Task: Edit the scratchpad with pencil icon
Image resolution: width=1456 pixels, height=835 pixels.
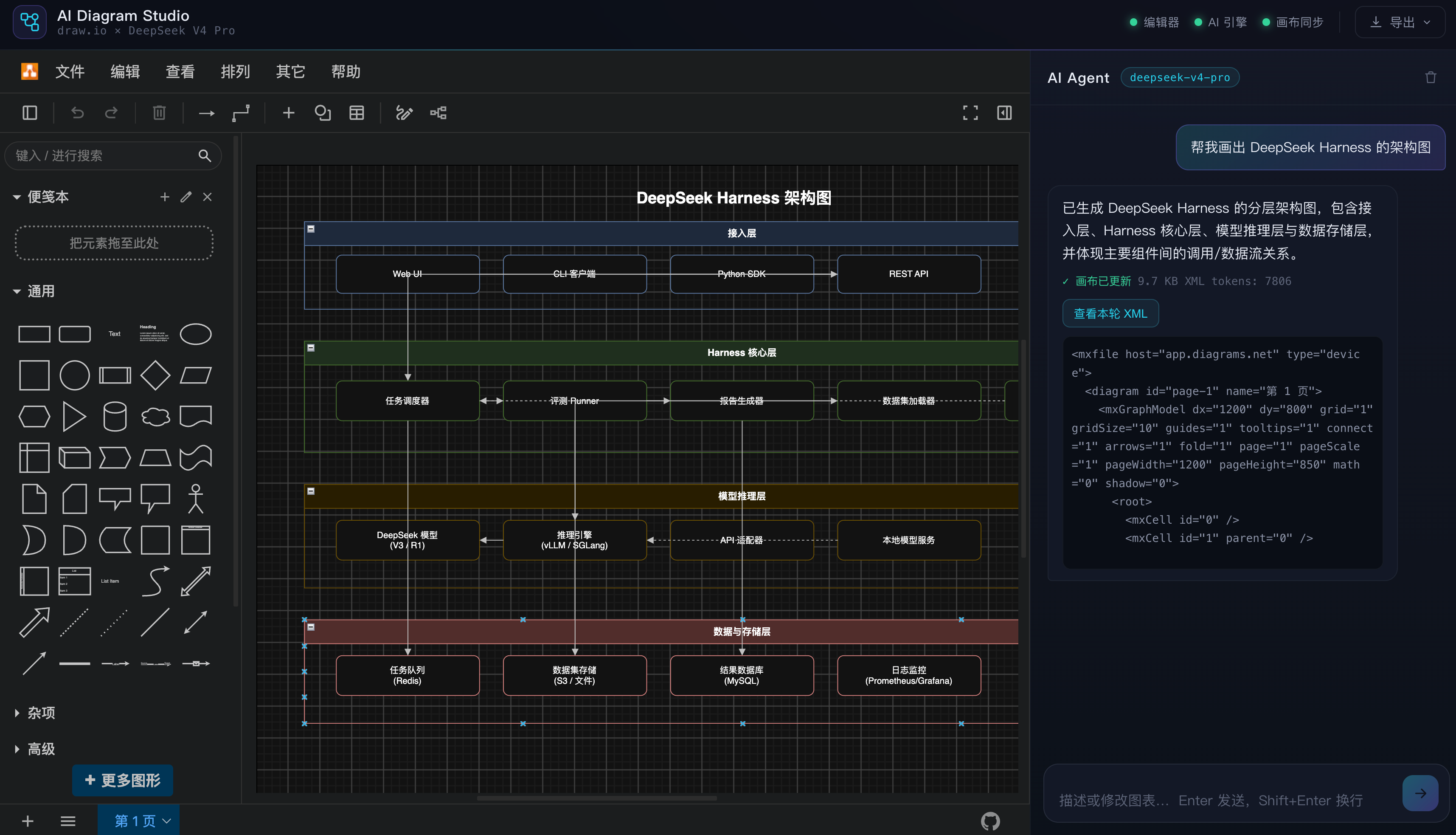Action: click(x=186, y=197)
